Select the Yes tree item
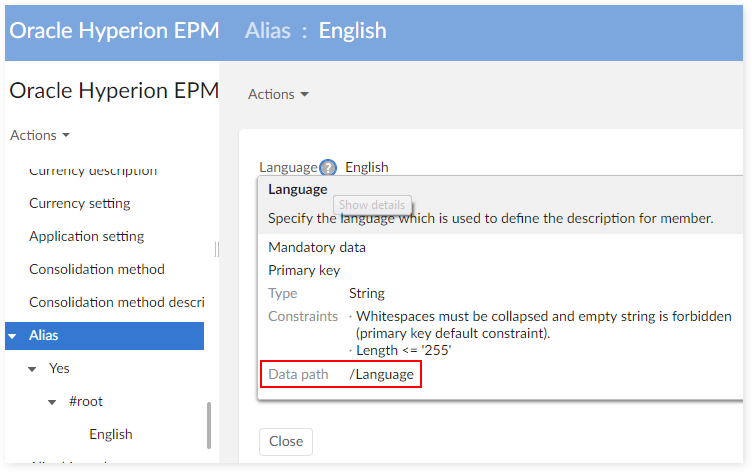Viewport: 752px width, 472px height. tap(59, 368)
